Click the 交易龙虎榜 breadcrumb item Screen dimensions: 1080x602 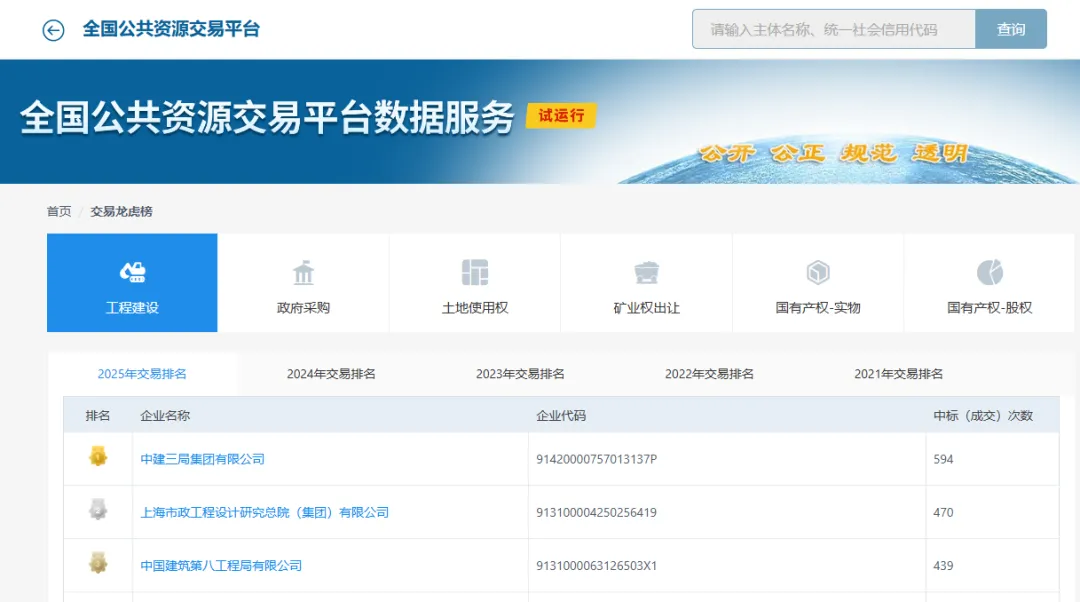pos(121,211)
